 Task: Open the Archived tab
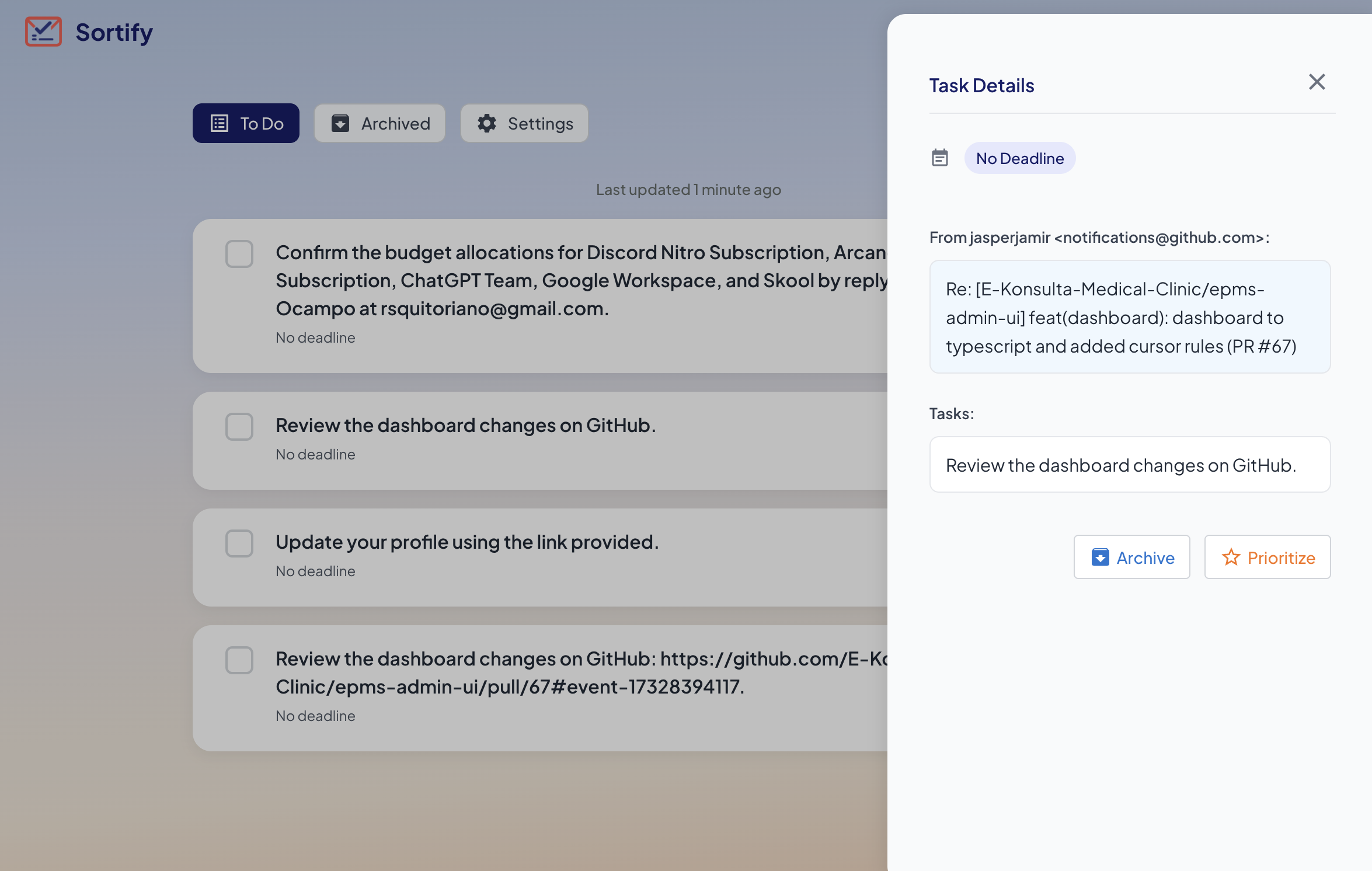380,123
